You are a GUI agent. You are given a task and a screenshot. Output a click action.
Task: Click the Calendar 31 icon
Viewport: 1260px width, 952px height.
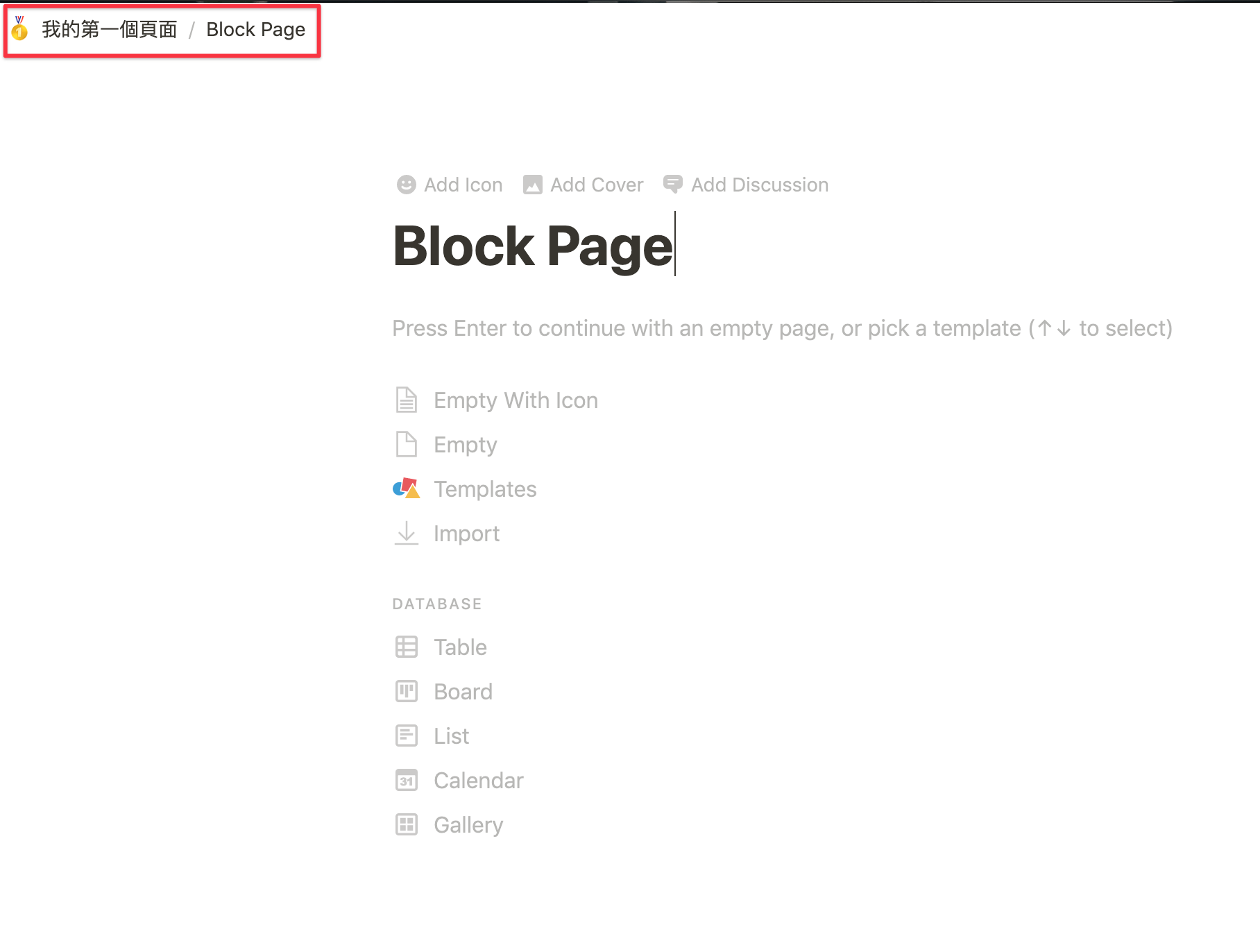(x=406, y=780)
